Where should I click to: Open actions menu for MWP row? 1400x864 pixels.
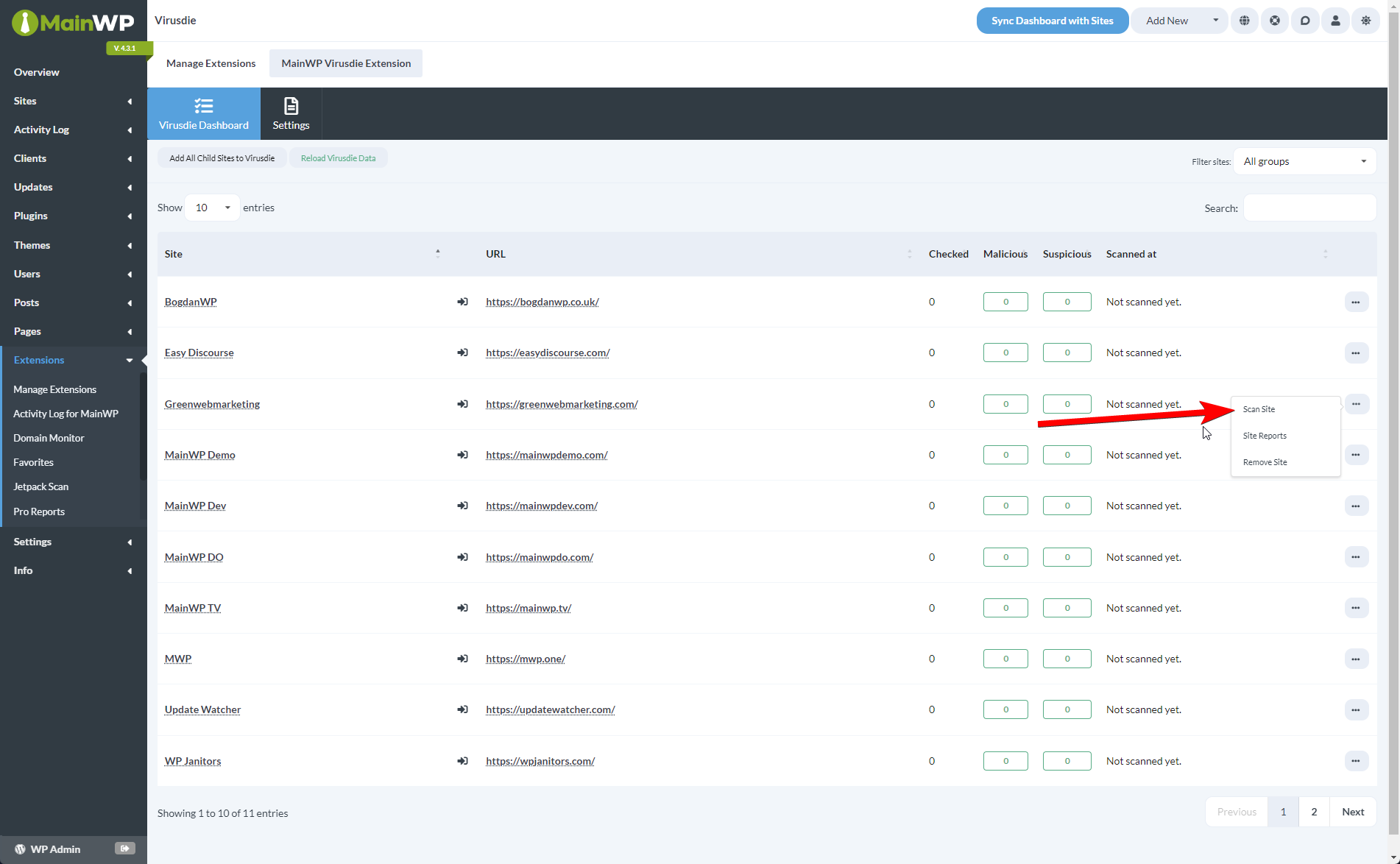(x=1356, y=659)
